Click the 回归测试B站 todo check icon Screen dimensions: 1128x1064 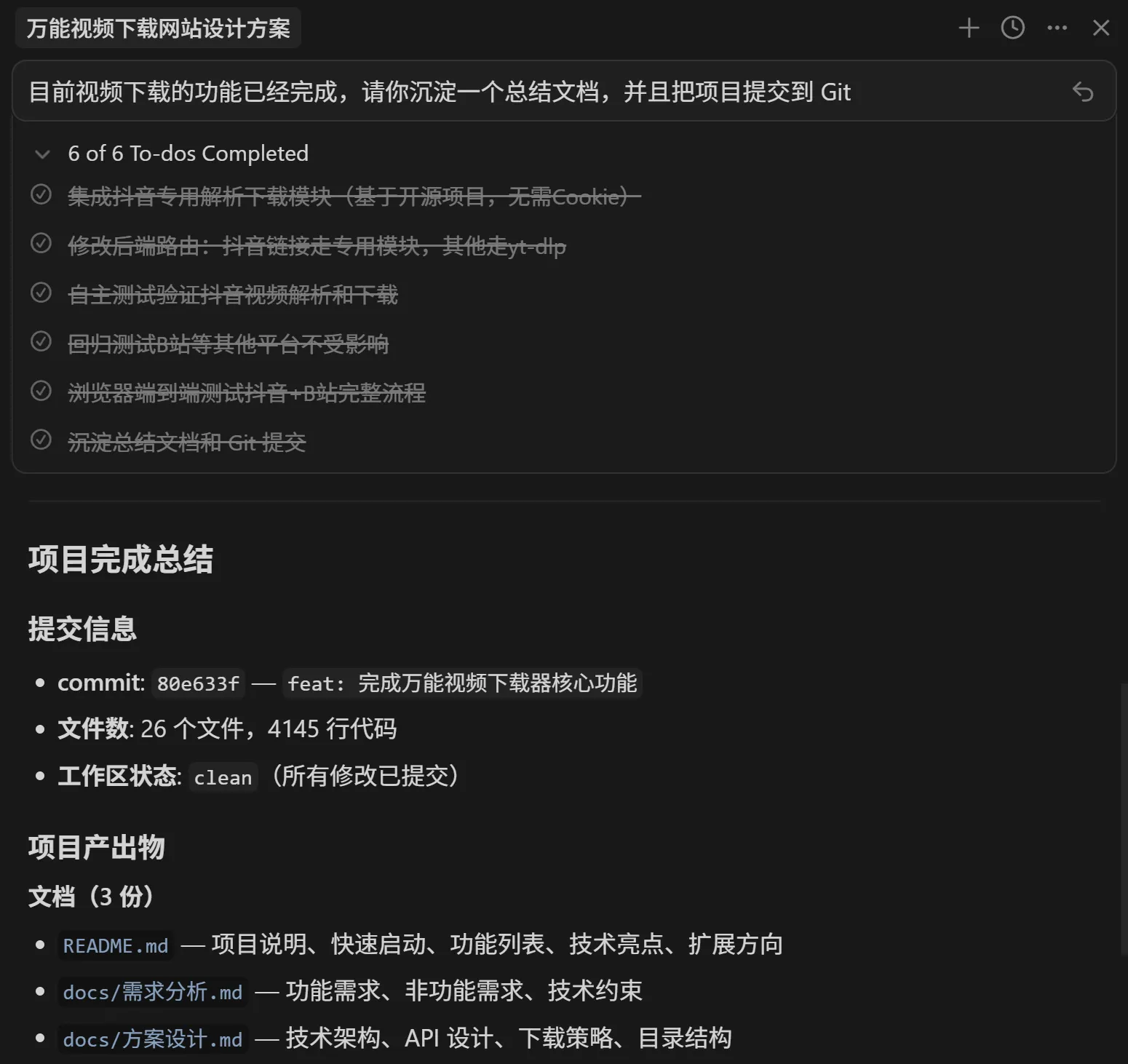pos(41,341)
